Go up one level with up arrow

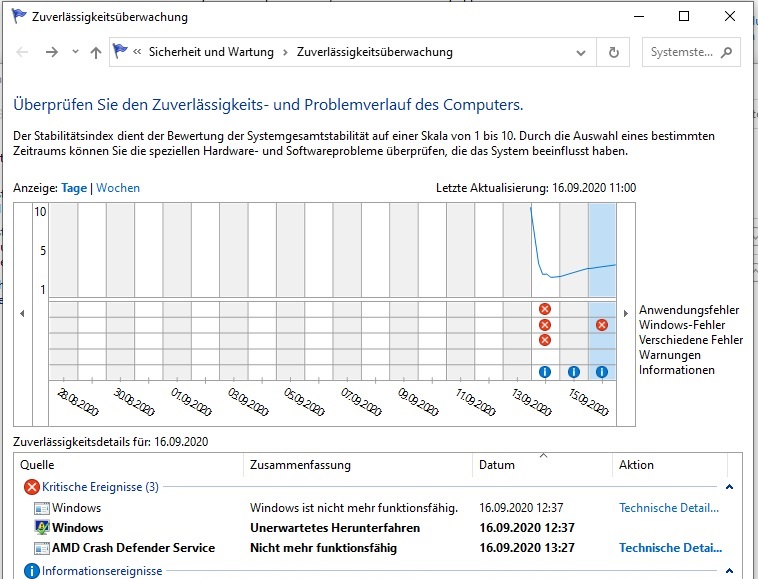tap(96, 52)
